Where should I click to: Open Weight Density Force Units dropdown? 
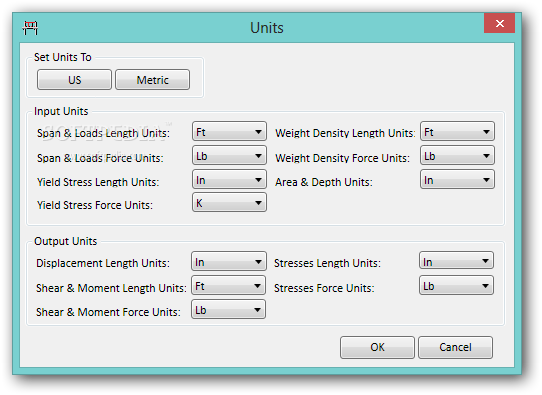(x=457, y=156)
